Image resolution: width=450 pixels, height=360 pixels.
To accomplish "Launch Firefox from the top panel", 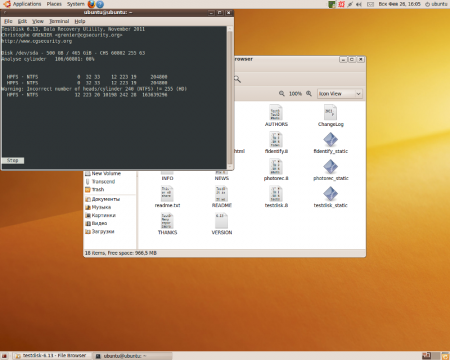I will [91, 4].
